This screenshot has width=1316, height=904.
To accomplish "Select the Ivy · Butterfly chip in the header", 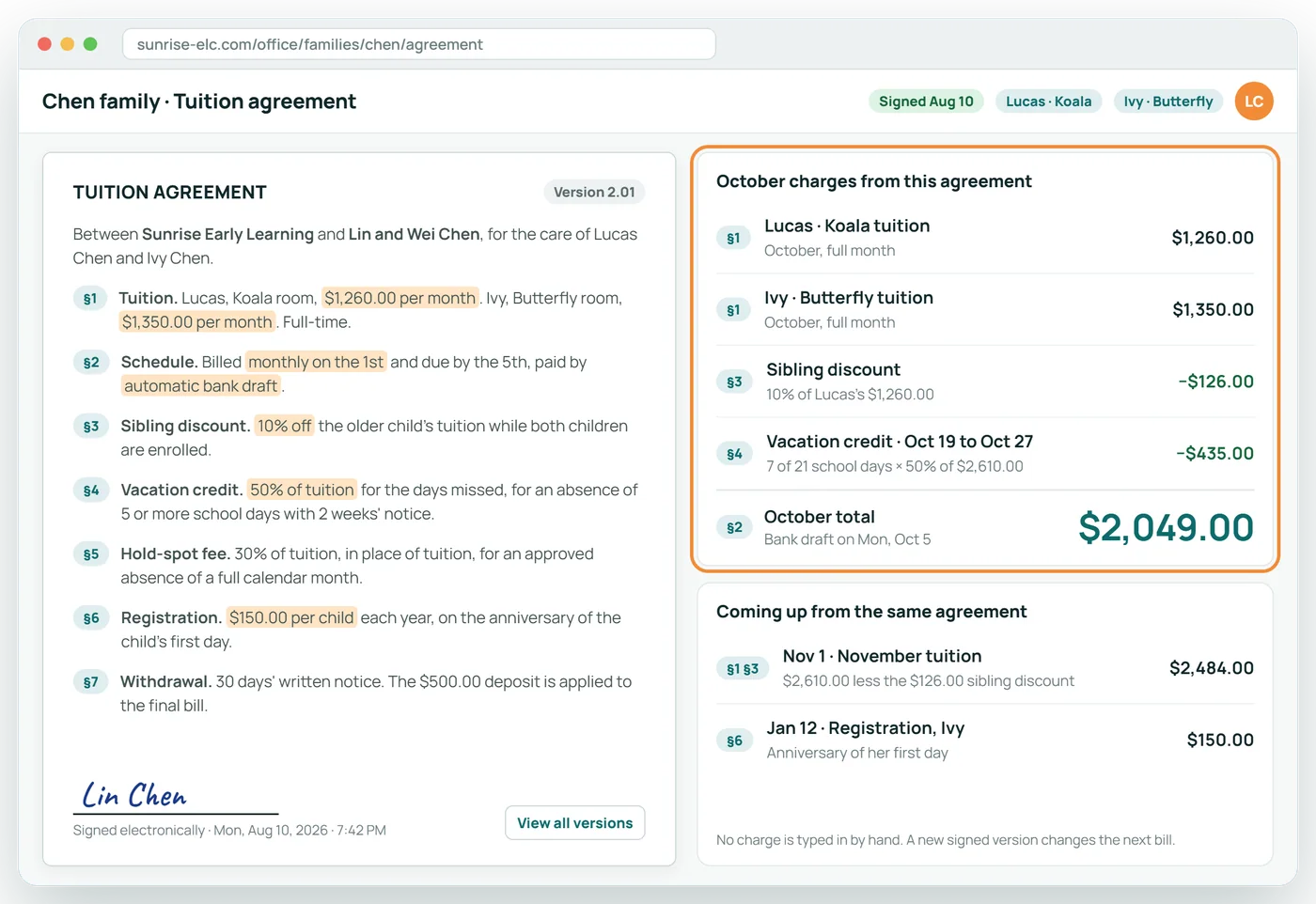I will coord(1168,101).
